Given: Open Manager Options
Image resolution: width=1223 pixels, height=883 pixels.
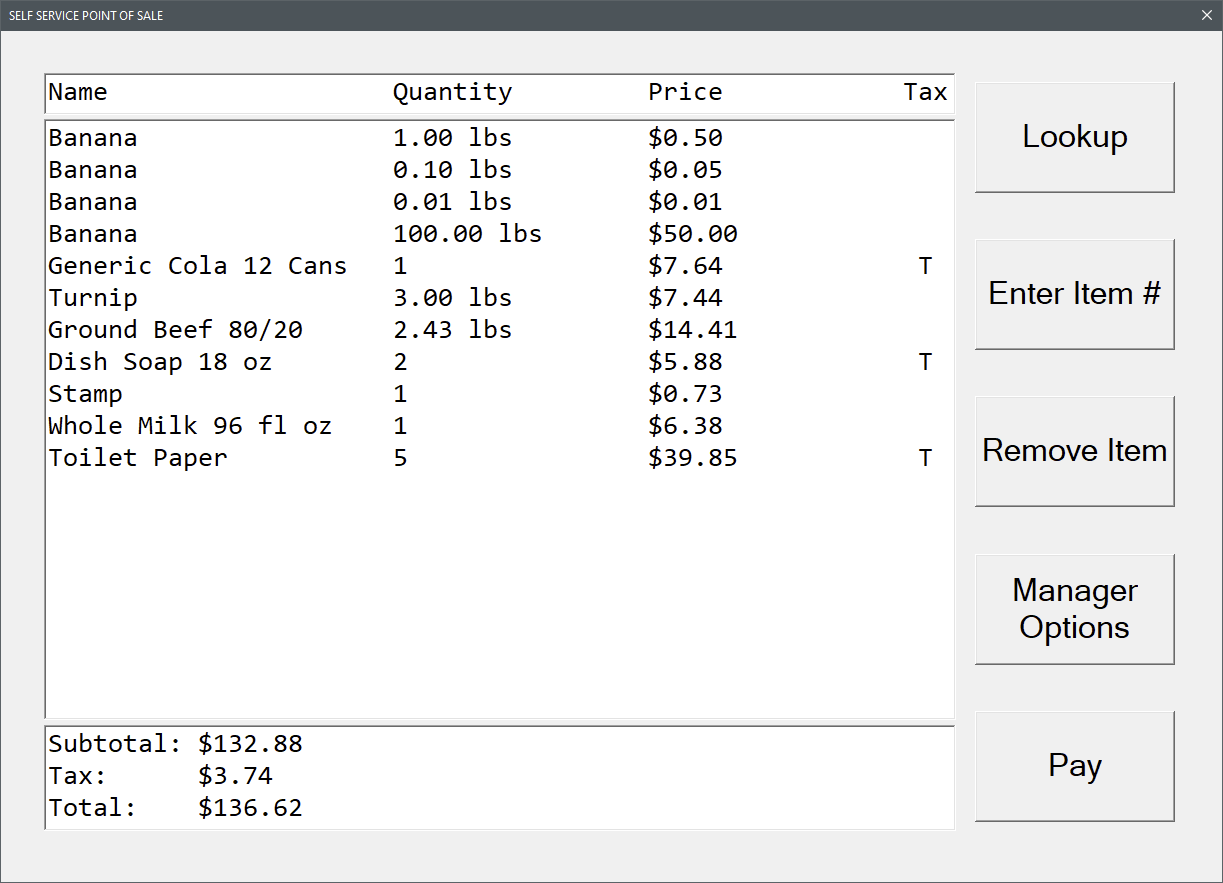Looking at the screenshot, I should pos(1074,609).
